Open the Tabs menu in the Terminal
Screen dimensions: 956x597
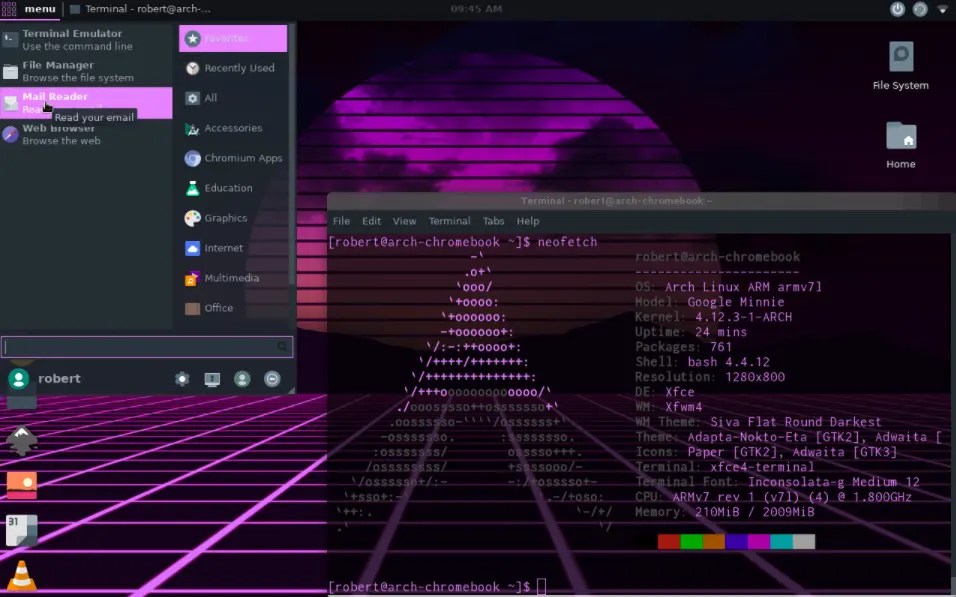click(493, 221)
